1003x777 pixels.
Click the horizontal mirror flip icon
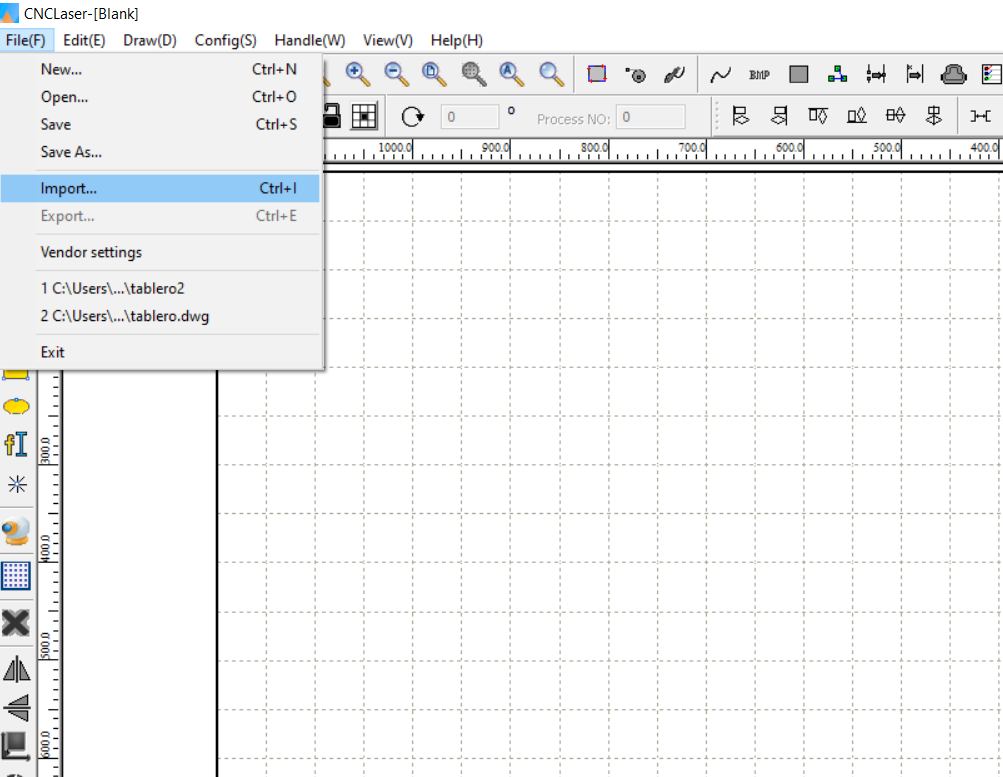[x=17, y=669]
